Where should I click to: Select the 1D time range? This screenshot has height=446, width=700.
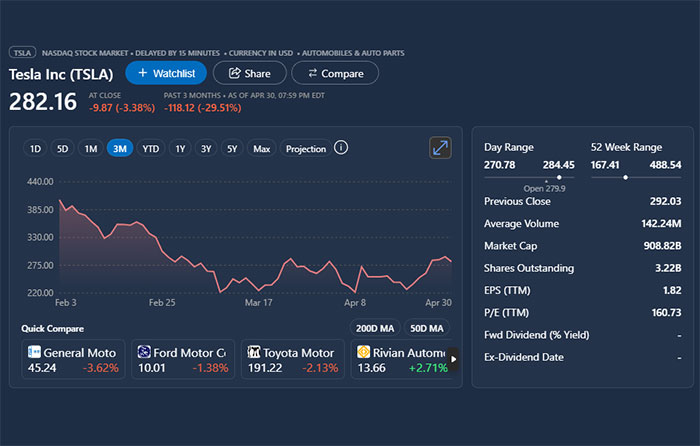(x=35, y=149)
